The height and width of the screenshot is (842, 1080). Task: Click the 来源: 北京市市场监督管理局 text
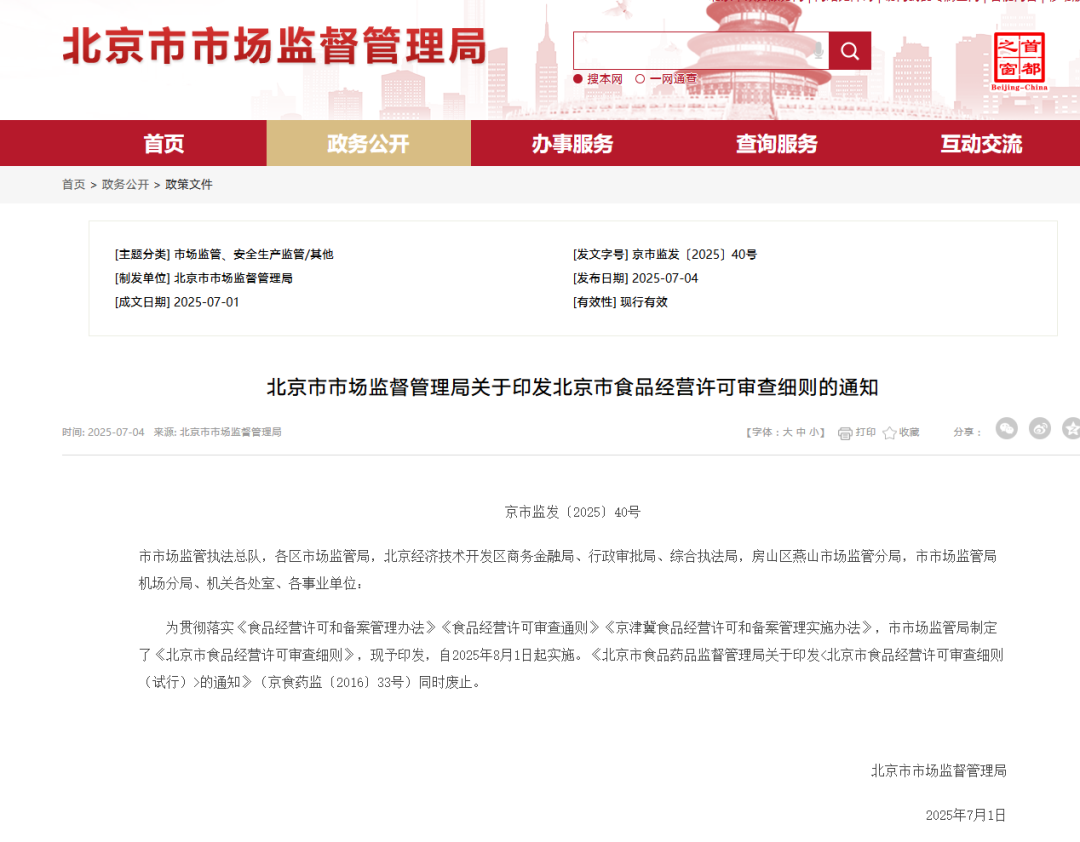pyautogui.click(x=218, y=433)
